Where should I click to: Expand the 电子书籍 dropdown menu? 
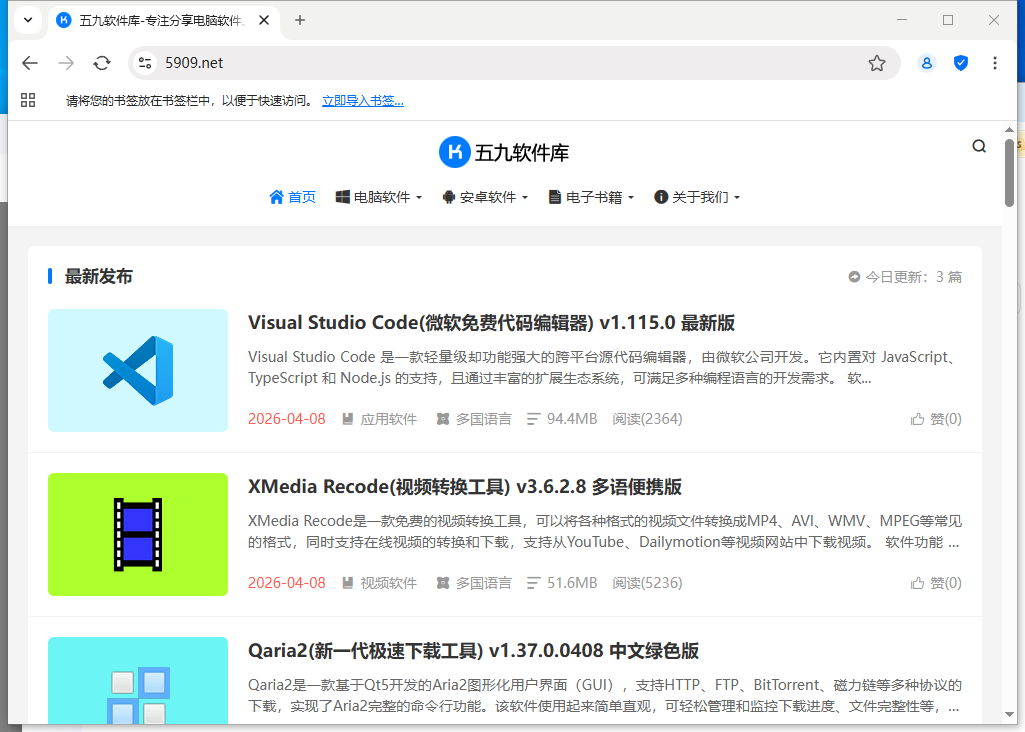point(591,197)
